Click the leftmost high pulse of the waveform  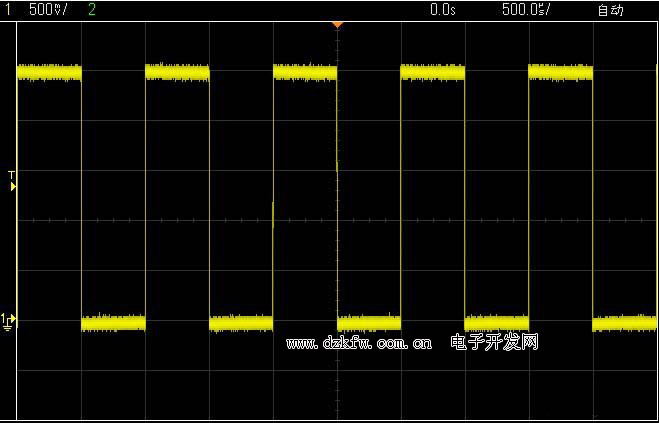49,72
